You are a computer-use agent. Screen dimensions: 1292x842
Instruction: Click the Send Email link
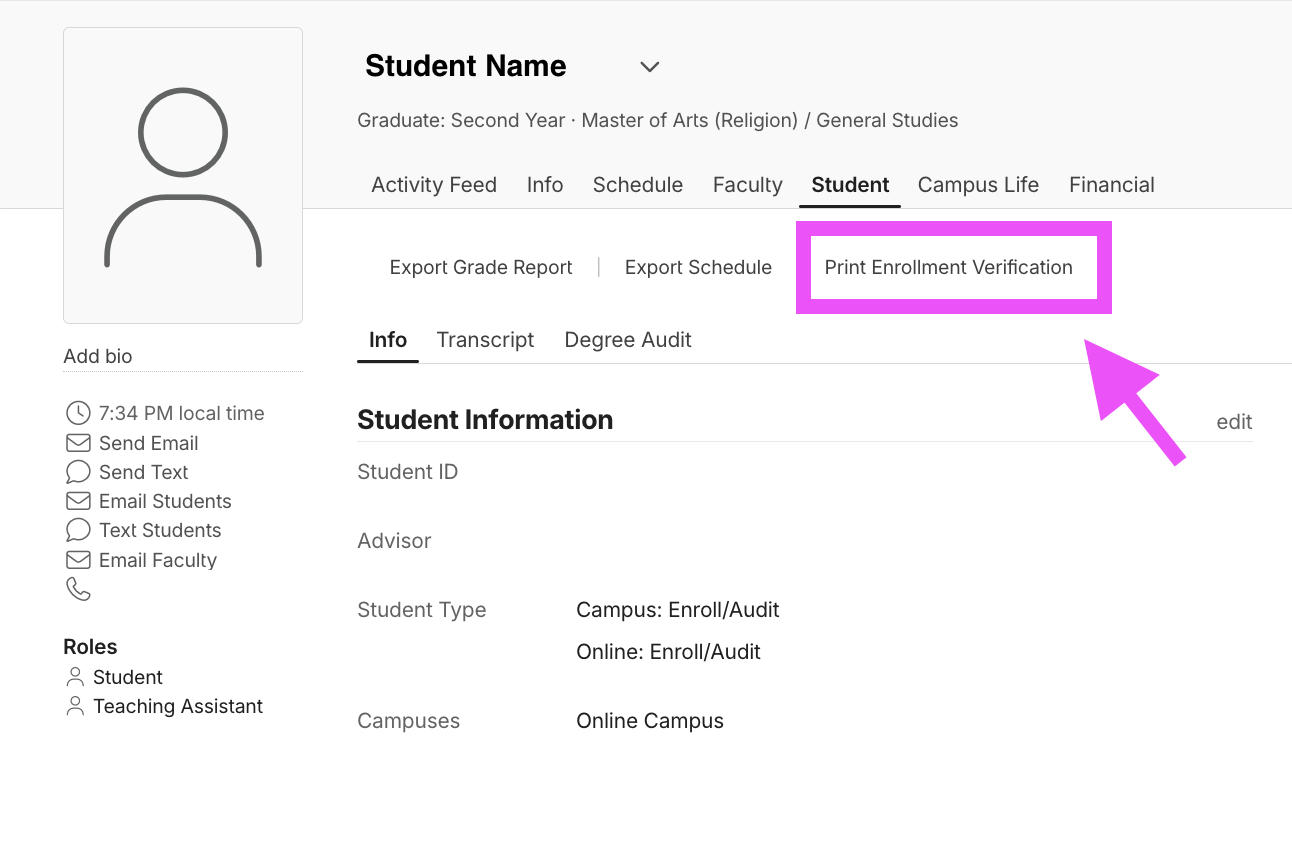pyautogui.click(x=149, y=443)
